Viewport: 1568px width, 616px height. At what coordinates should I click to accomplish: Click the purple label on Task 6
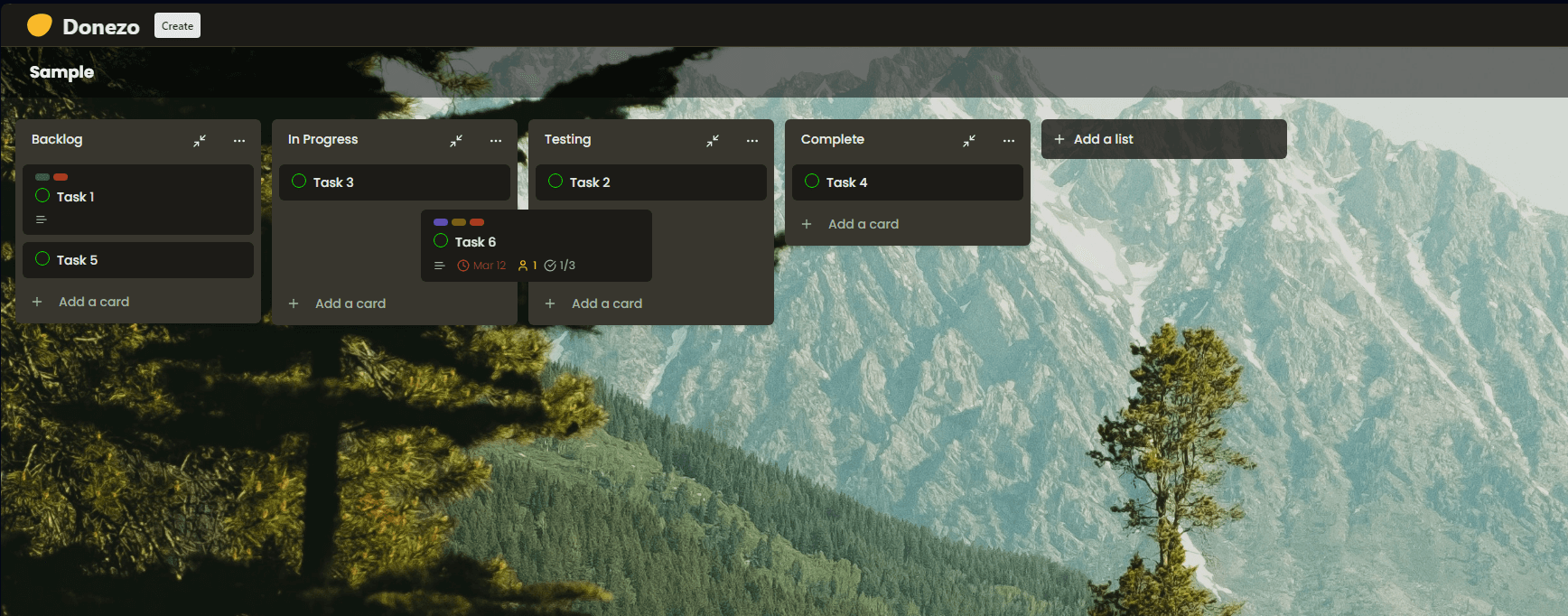click(x=441, y=222)
